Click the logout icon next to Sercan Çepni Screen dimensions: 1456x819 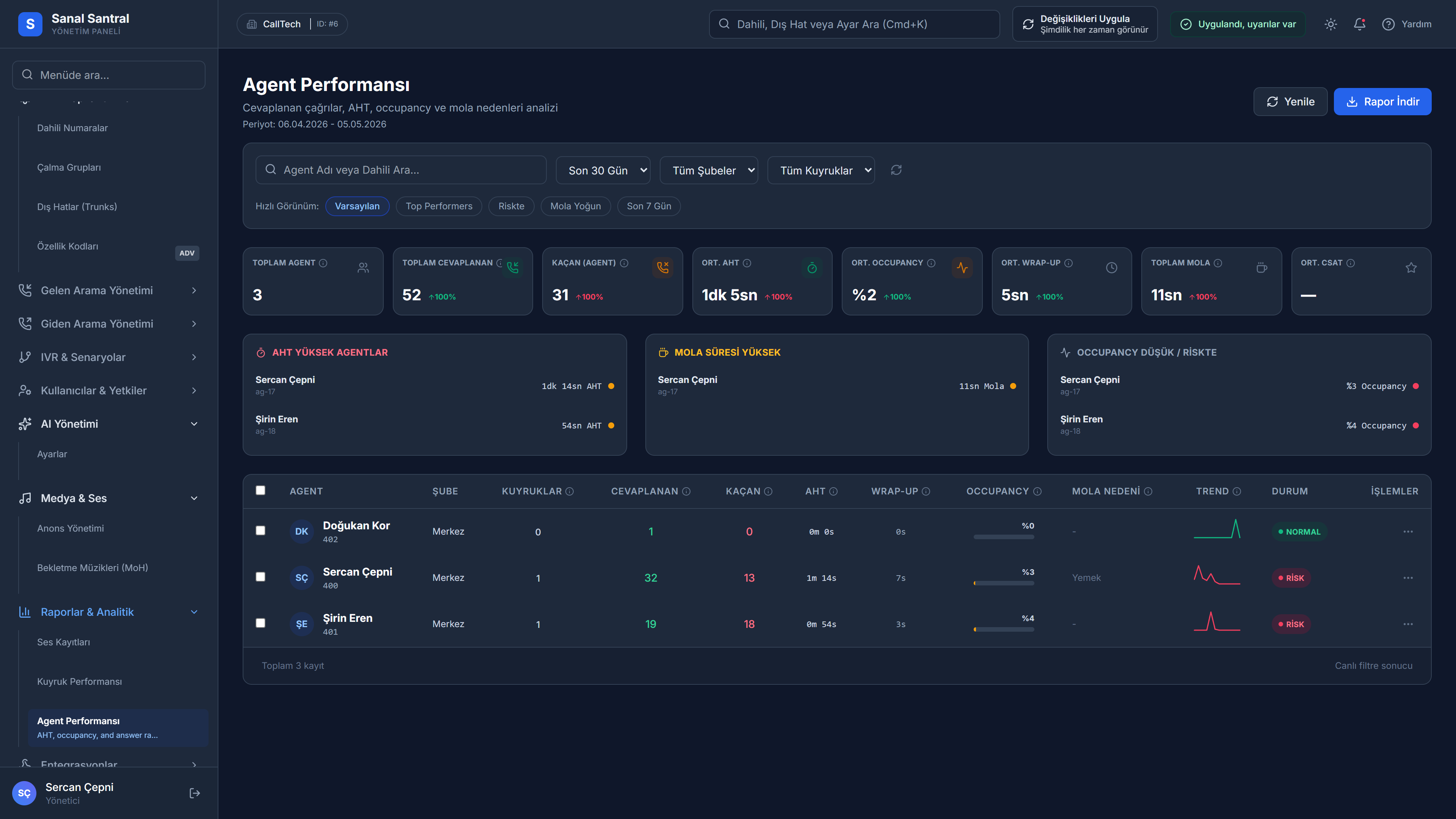pos(195,793)
